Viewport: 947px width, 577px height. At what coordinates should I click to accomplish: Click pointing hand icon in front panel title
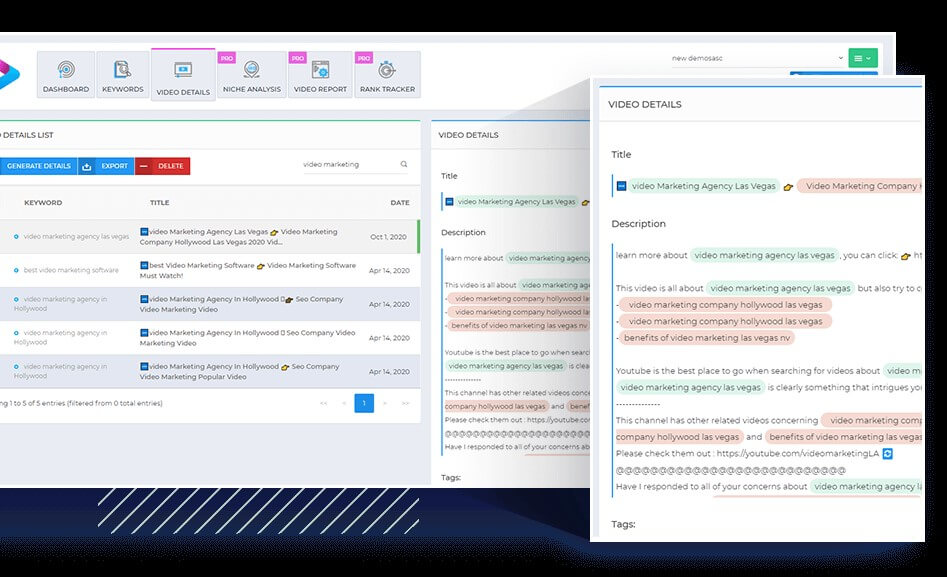[788, 187]
